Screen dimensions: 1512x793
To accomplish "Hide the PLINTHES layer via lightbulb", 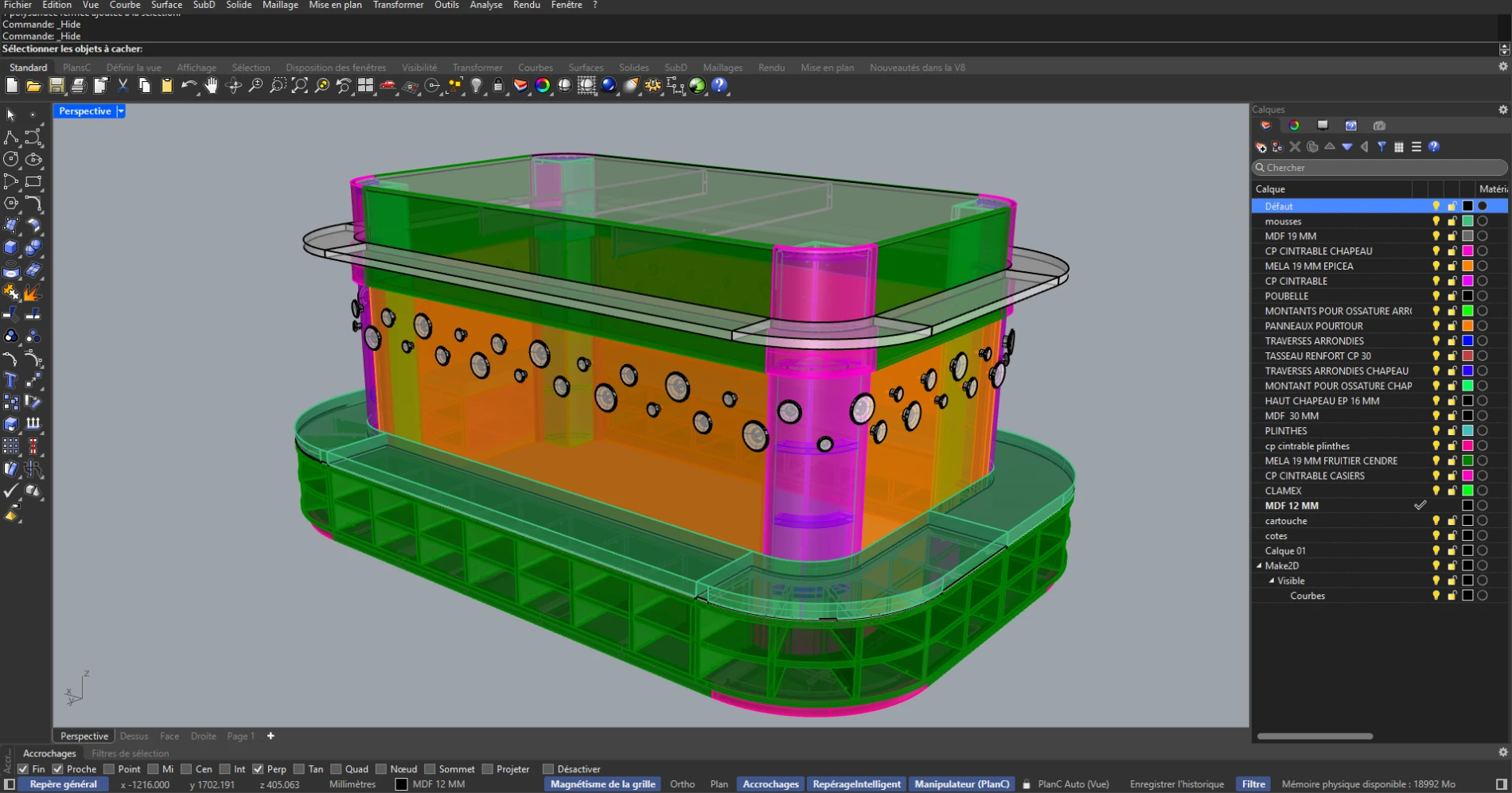I will (1436, 431).
